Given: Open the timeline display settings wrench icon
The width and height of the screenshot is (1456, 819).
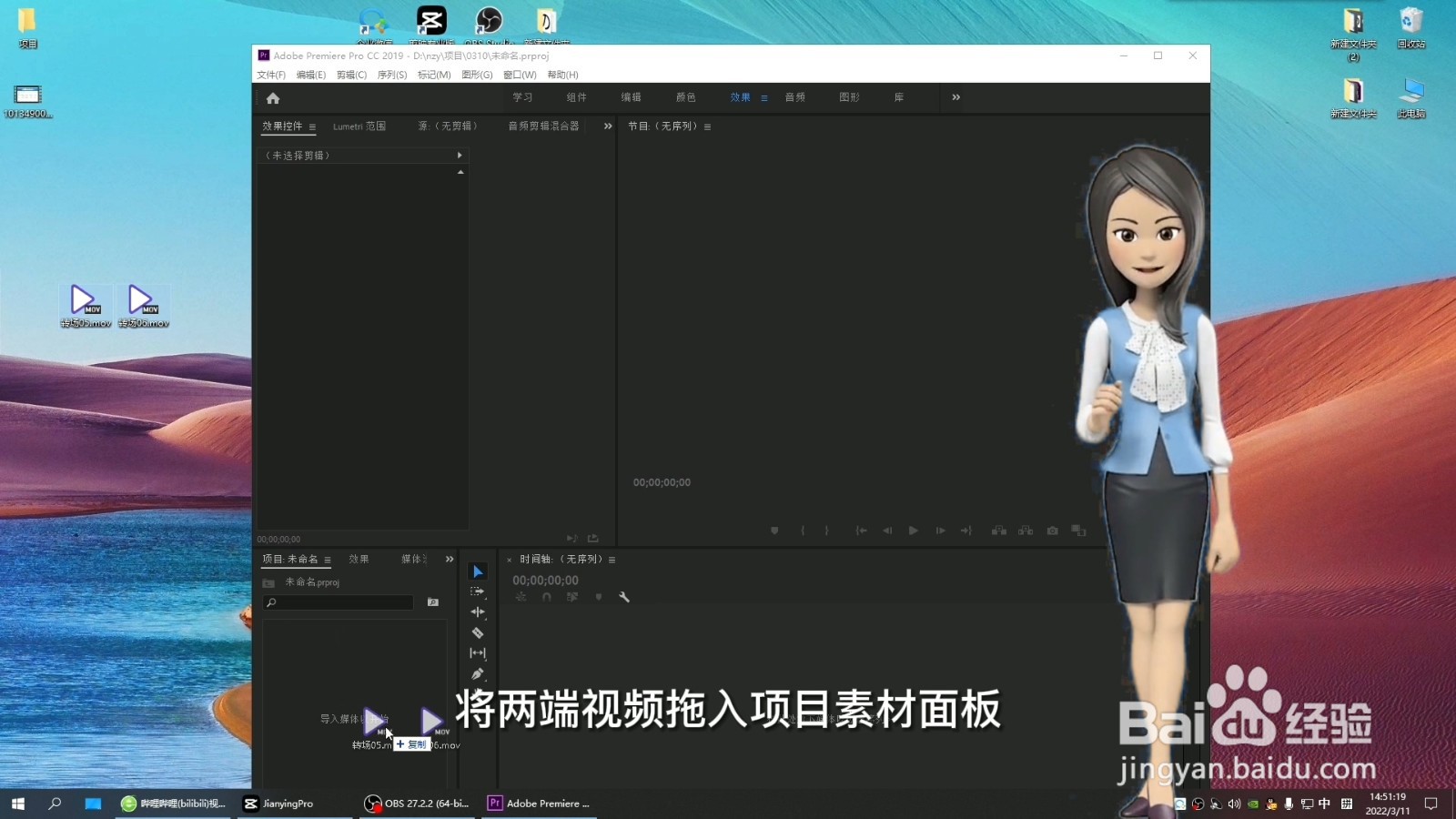Looking at the screenshot, I should 624,596.
